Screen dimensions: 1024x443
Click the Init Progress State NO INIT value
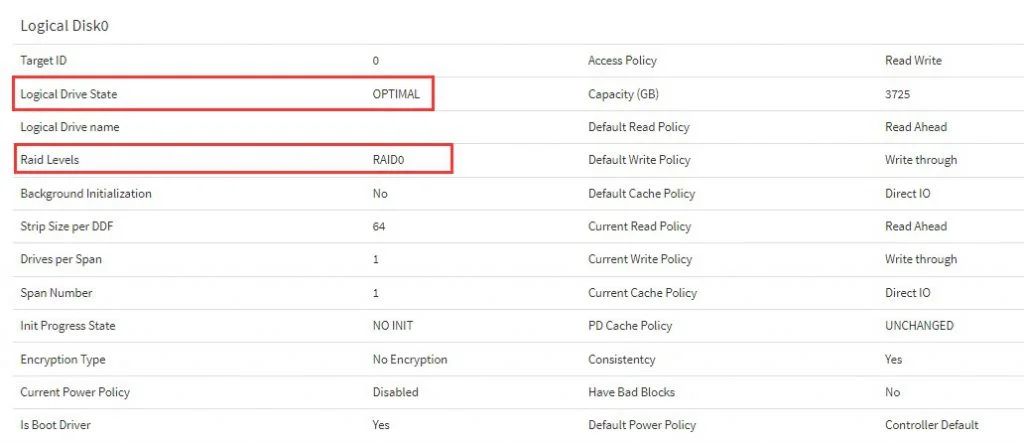click(x=392, y=325)
